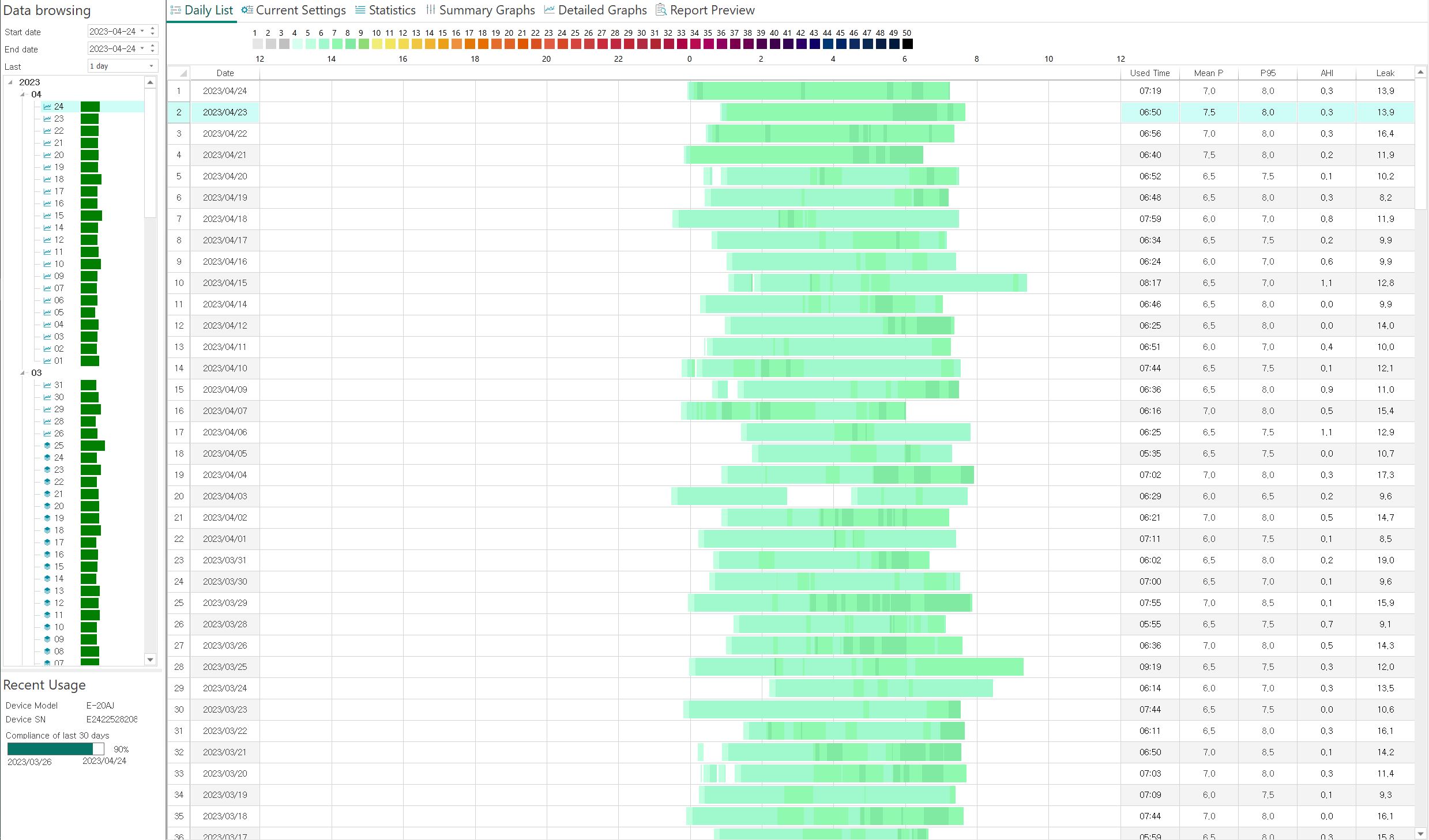
Task: Increment the End date spinner up
Action: [153, 46]
